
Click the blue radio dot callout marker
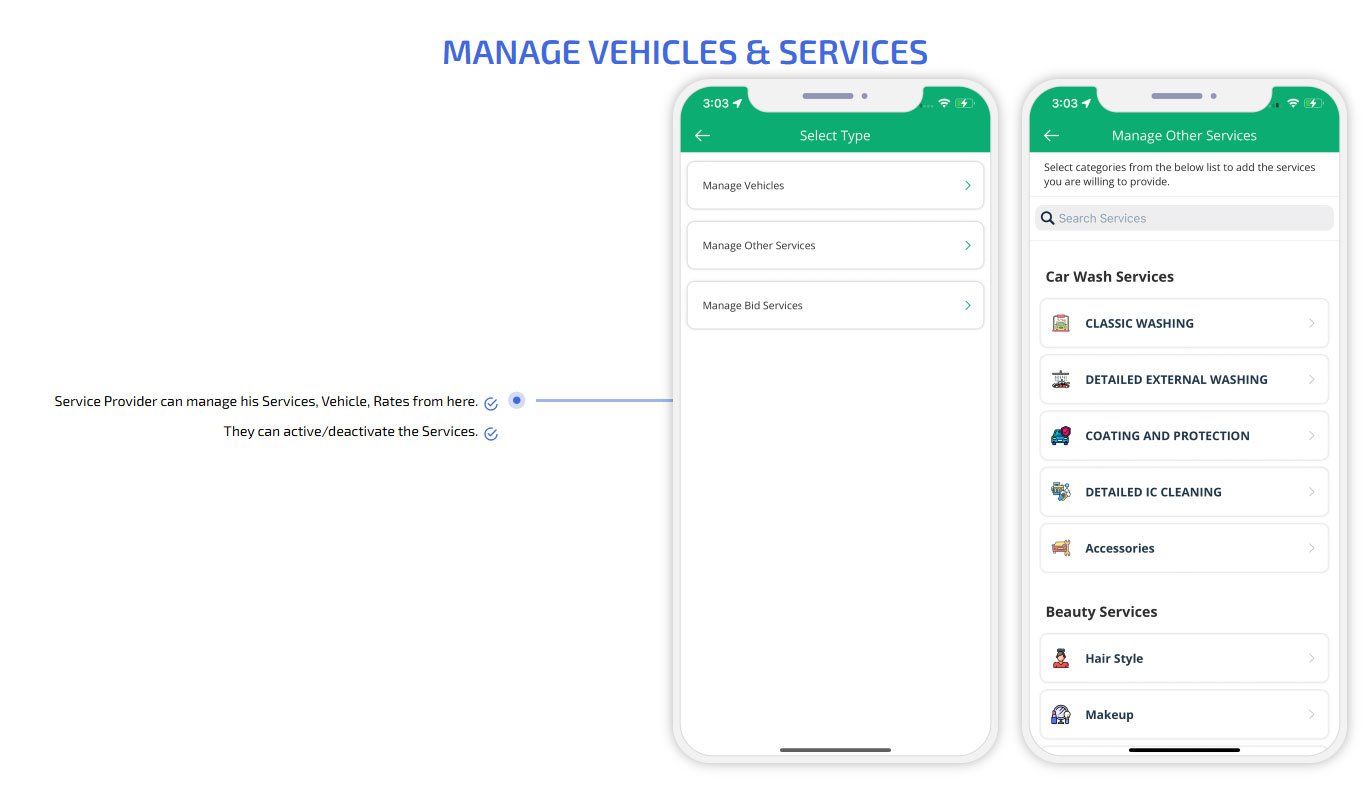(x=516, y=400)
